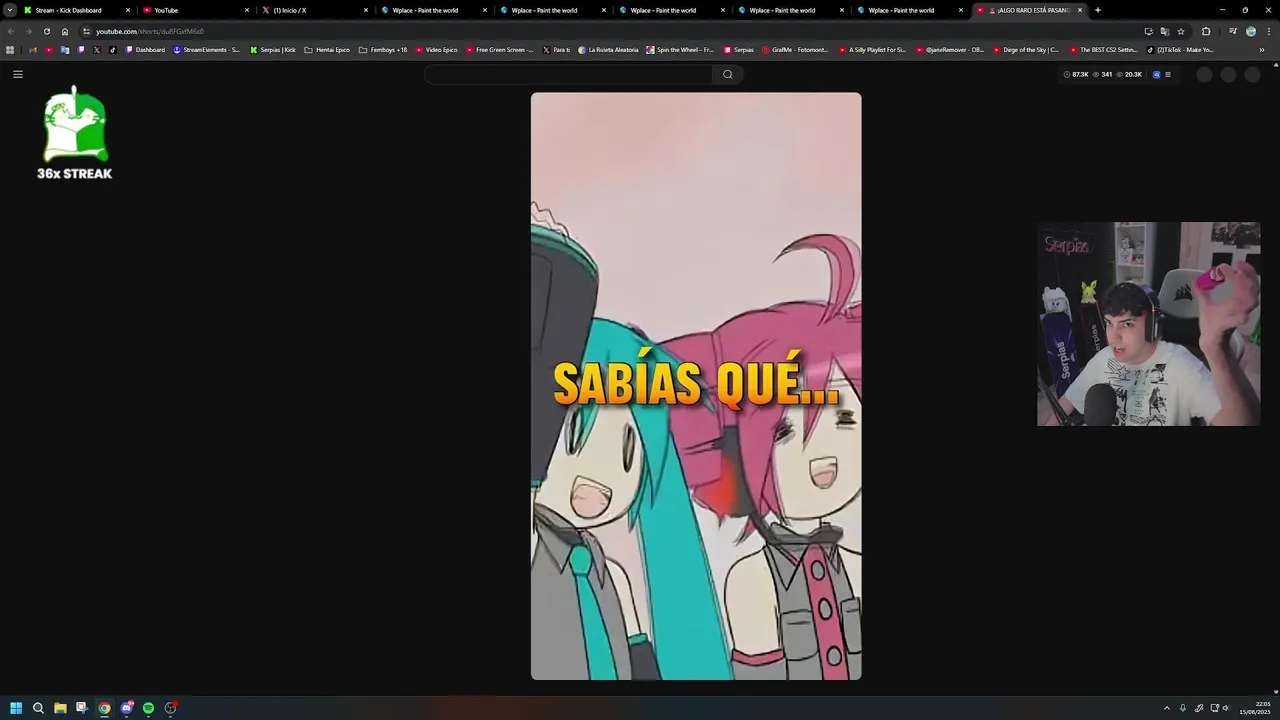Switch to the (1) Inicio / X tab
The image size is (1280, 720).
point(314,10)
